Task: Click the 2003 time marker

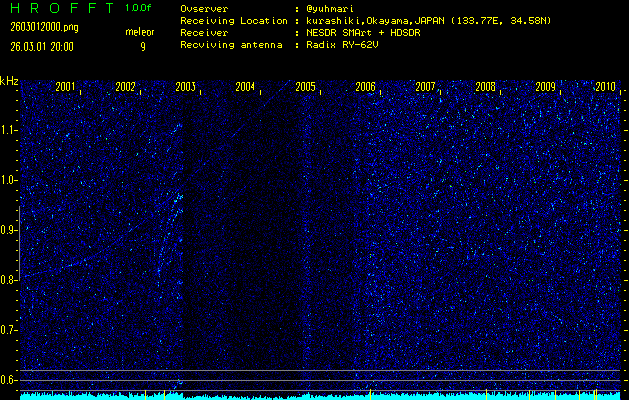Action: [x=185, y=87]
